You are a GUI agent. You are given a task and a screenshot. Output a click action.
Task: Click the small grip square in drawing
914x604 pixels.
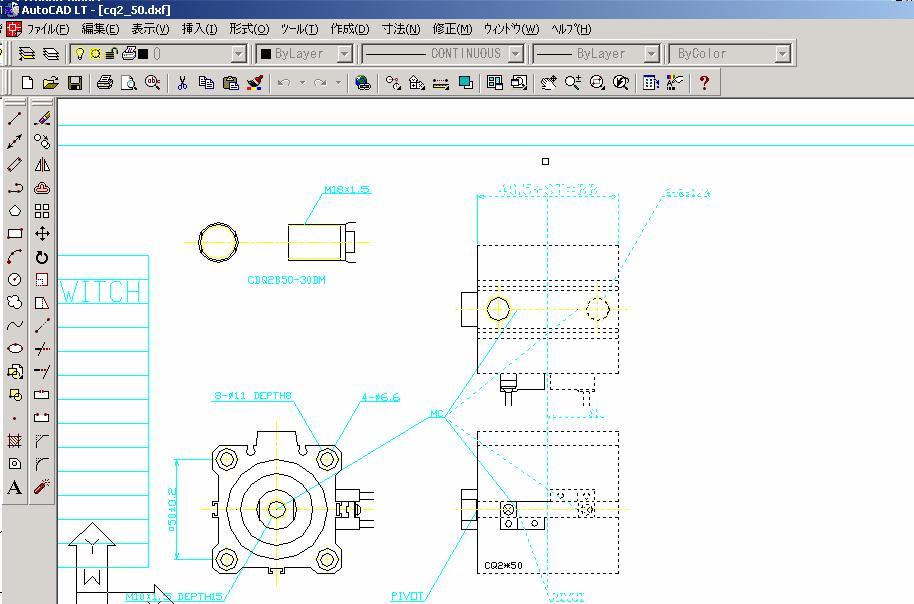545,161
